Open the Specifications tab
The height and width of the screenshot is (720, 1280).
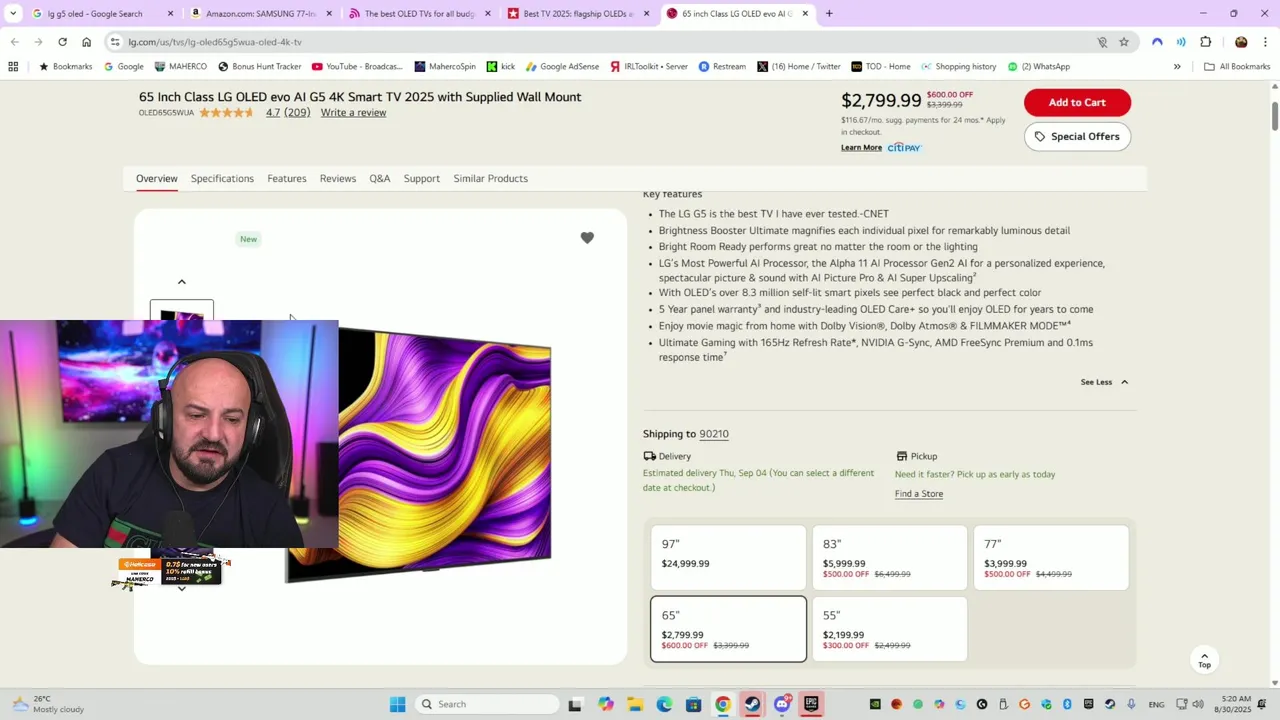(222, 178)
